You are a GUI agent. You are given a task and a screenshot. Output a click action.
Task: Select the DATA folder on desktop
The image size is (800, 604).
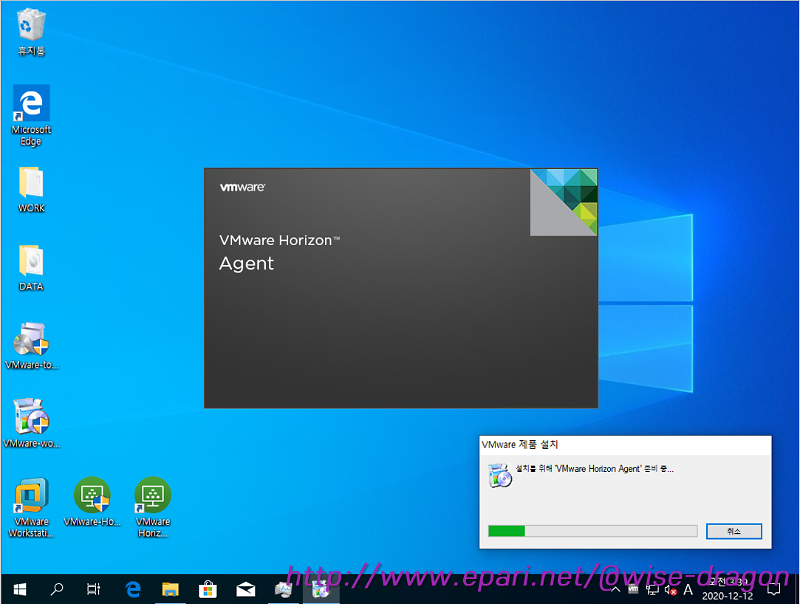[x=31, y=268]
